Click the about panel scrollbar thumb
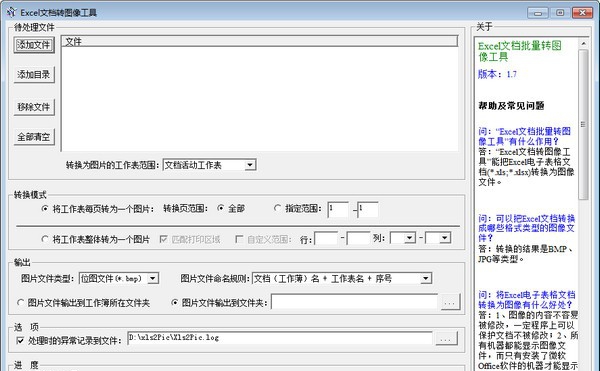Image resolution: width=600 pixels, height=371 pixels. coord(584,125)
